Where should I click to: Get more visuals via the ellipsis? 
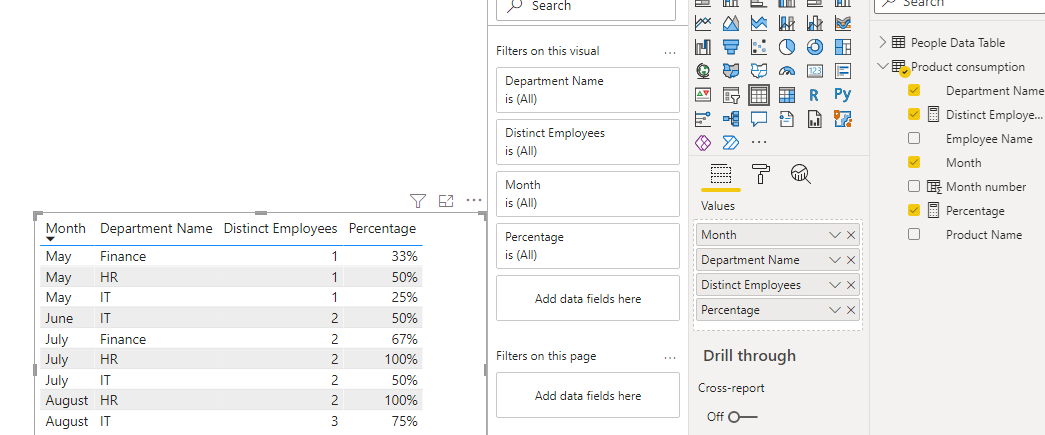pyautogui.click(x=759, y=143)
